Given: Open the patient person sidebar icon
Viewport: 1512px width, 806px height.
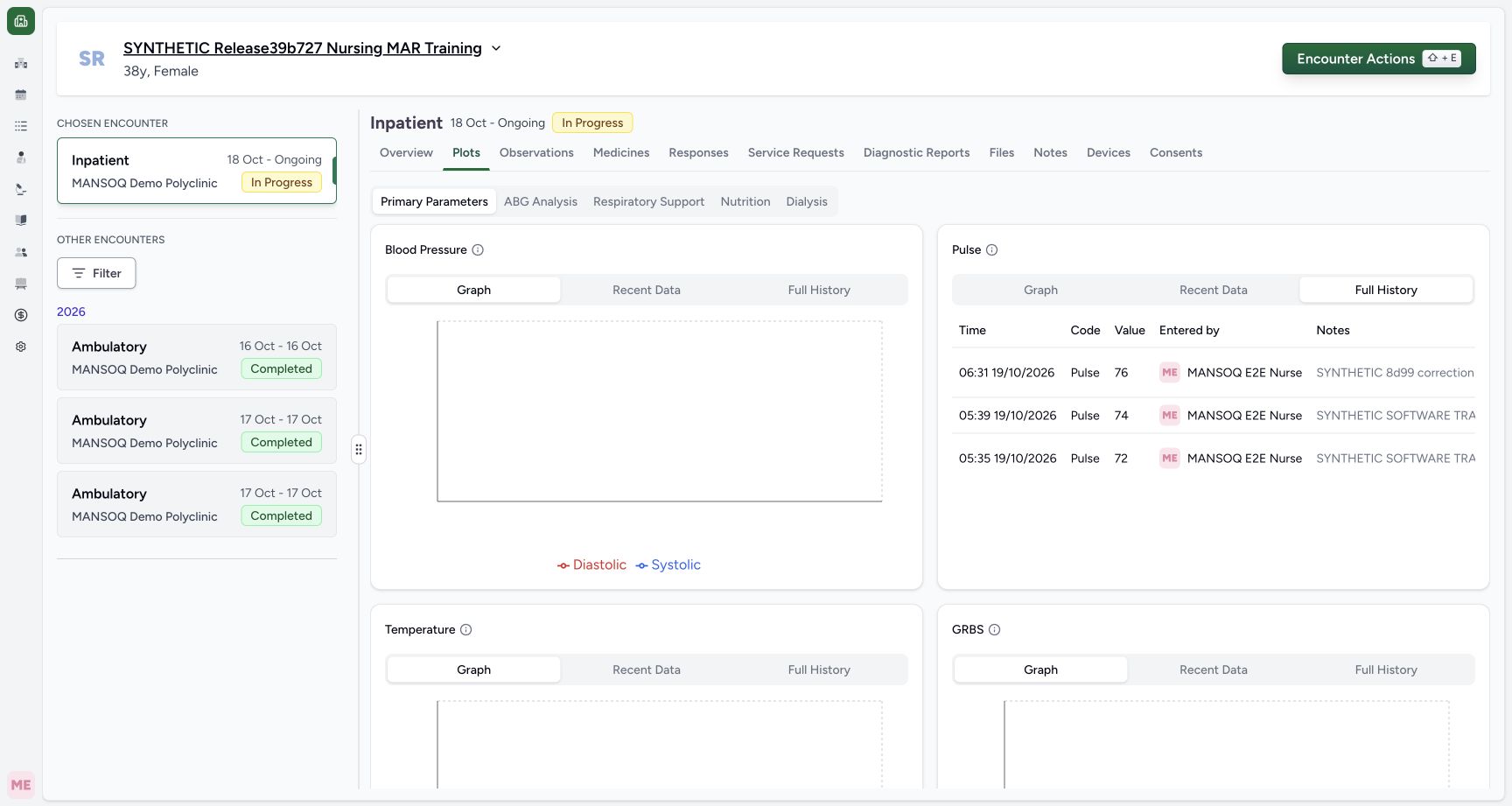Looking at the screenshot, I should pyautogui.click(x=21, y=158).
